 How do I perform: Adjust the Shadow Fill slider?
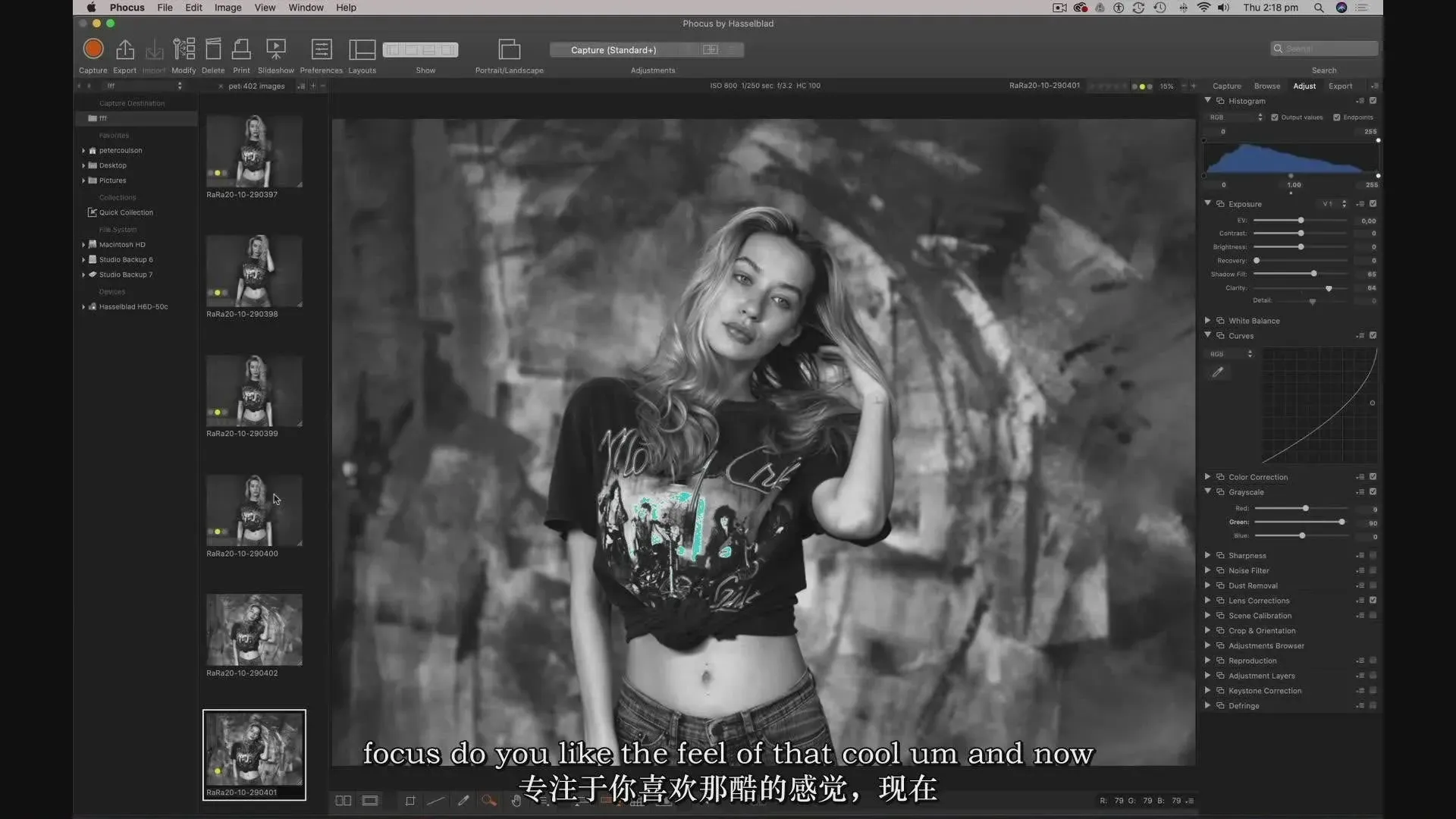(x=1313, y=274)
